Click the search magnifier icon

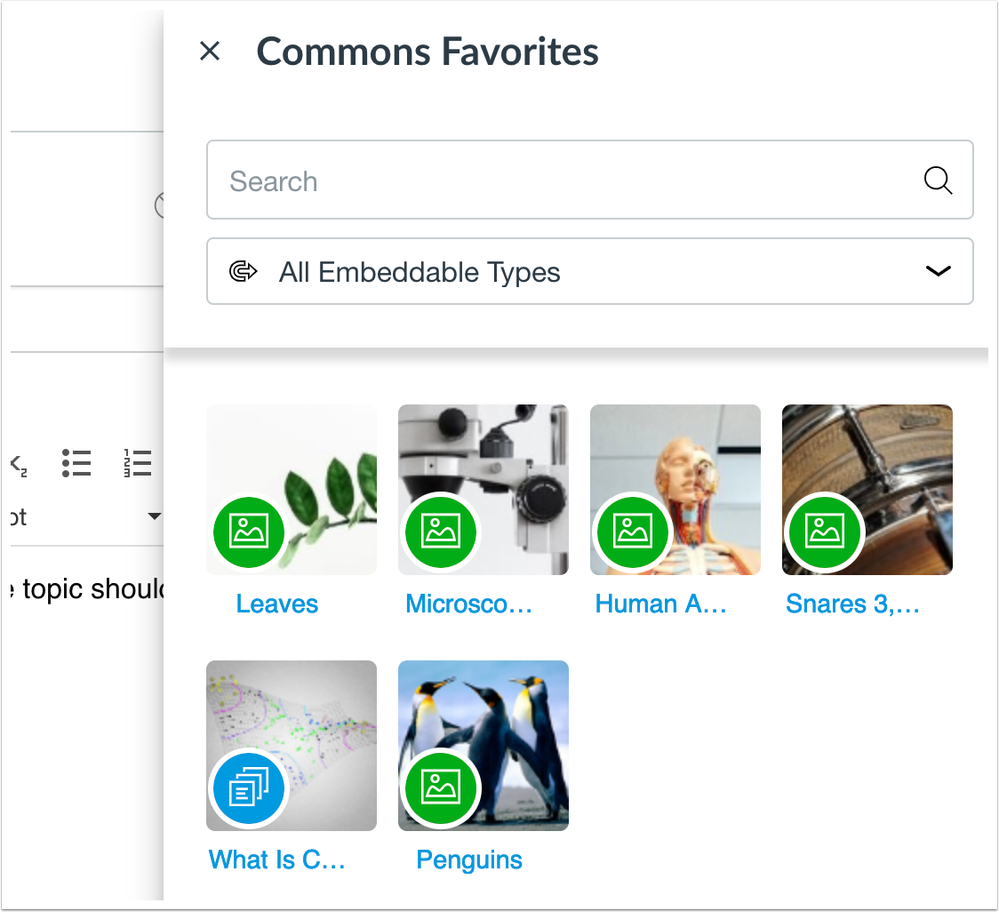938,180
